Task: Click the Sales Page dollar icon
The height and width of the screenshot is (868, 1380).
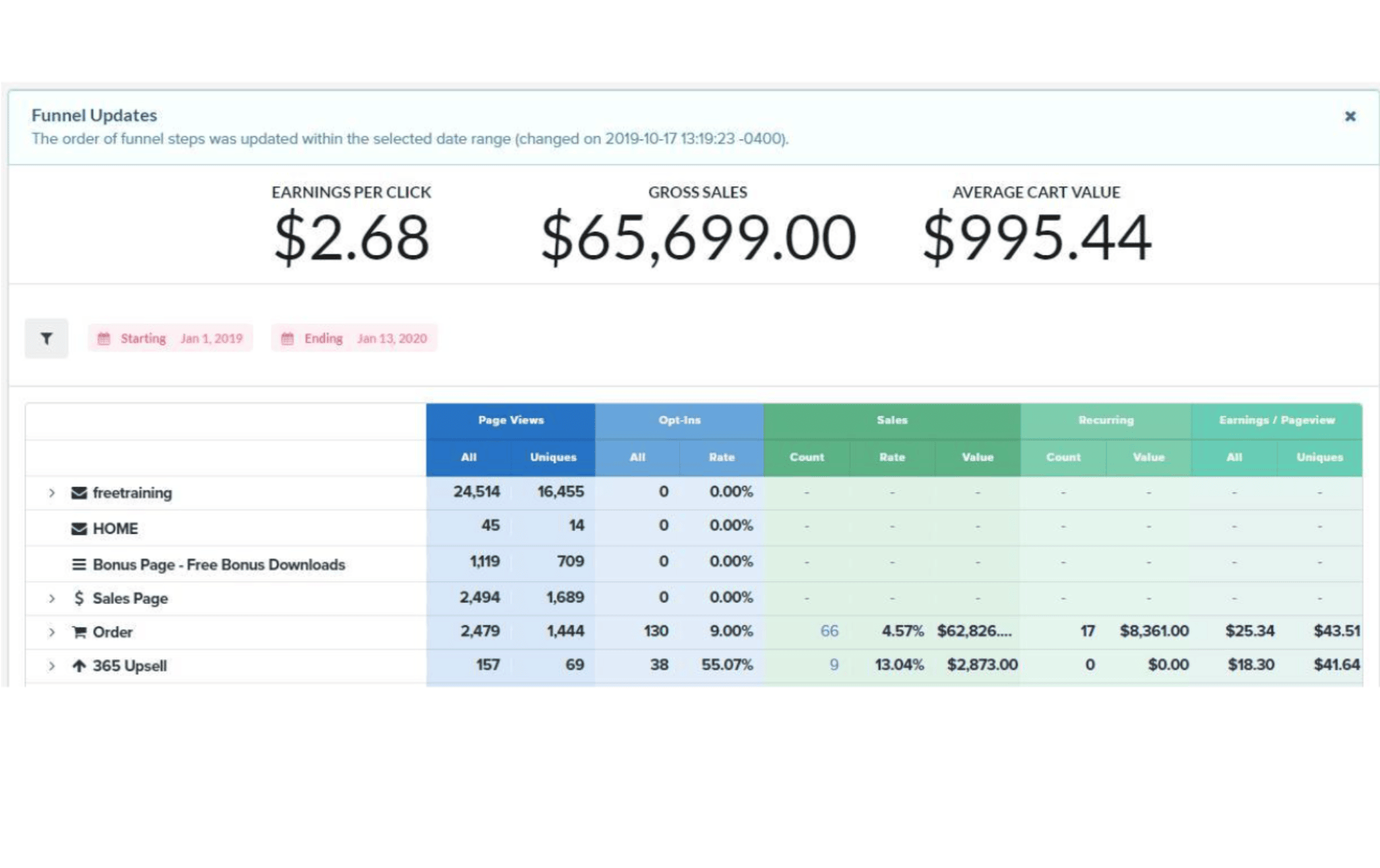Action: click(79, 598)
